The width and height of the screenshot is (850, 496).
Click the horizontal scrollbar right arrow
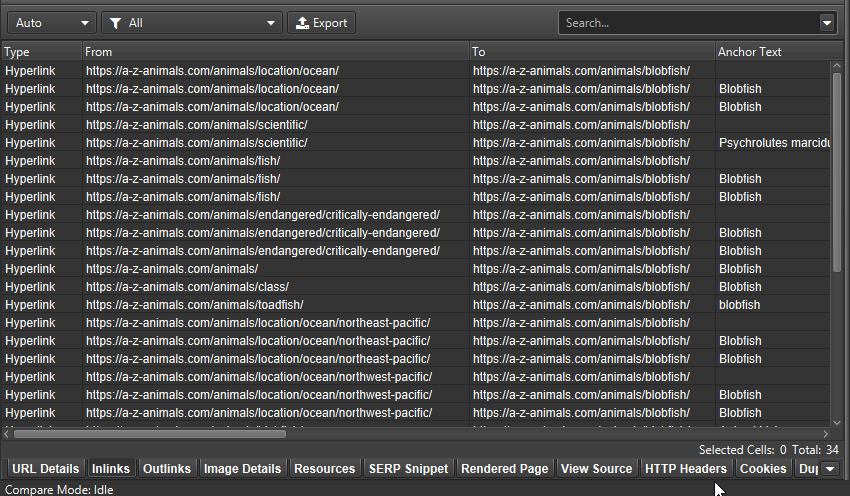(x=825, y=434)
